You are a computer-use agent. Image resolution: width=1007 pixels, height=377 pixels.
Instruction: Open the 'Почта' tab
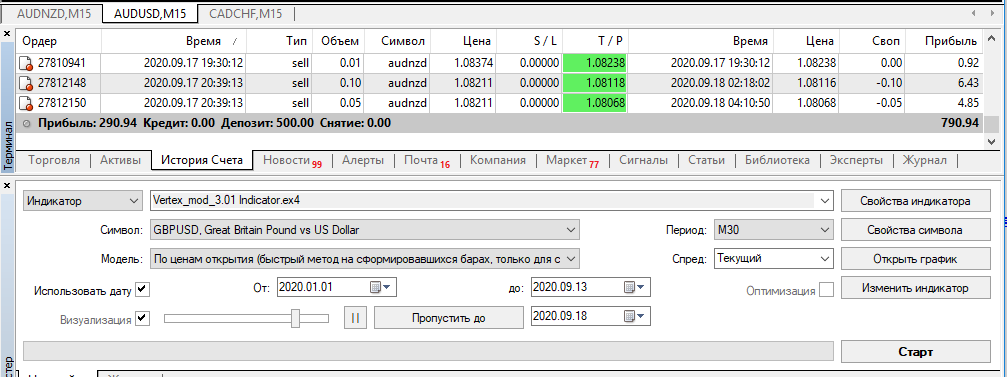[426, 160]
